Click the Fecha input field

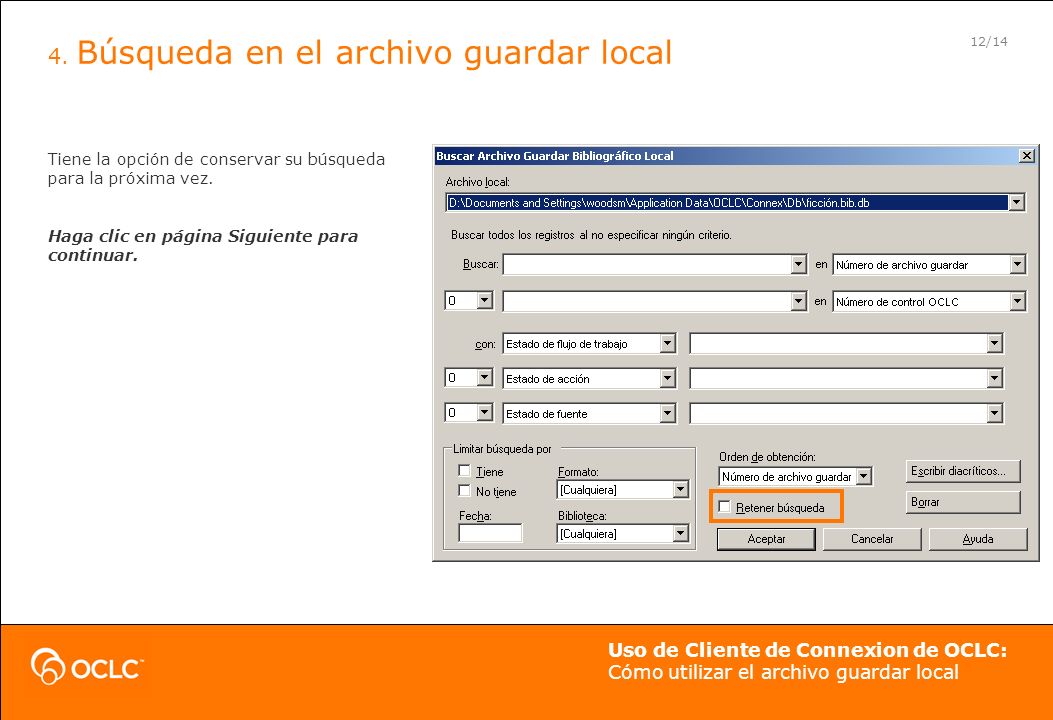(x=490, y=533)
